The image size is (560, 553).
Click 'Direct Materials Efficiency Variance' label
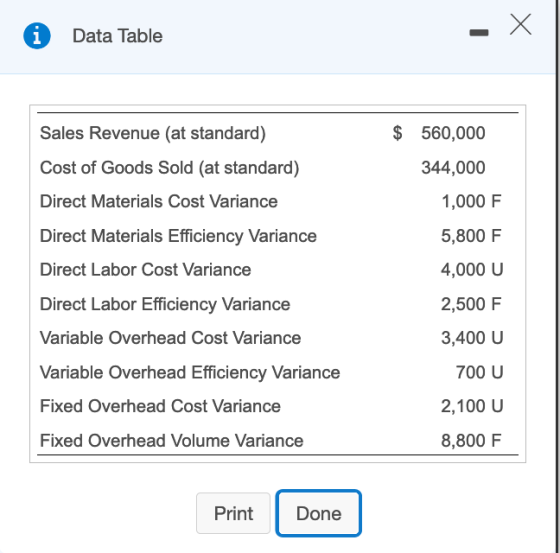coord(178,236)
